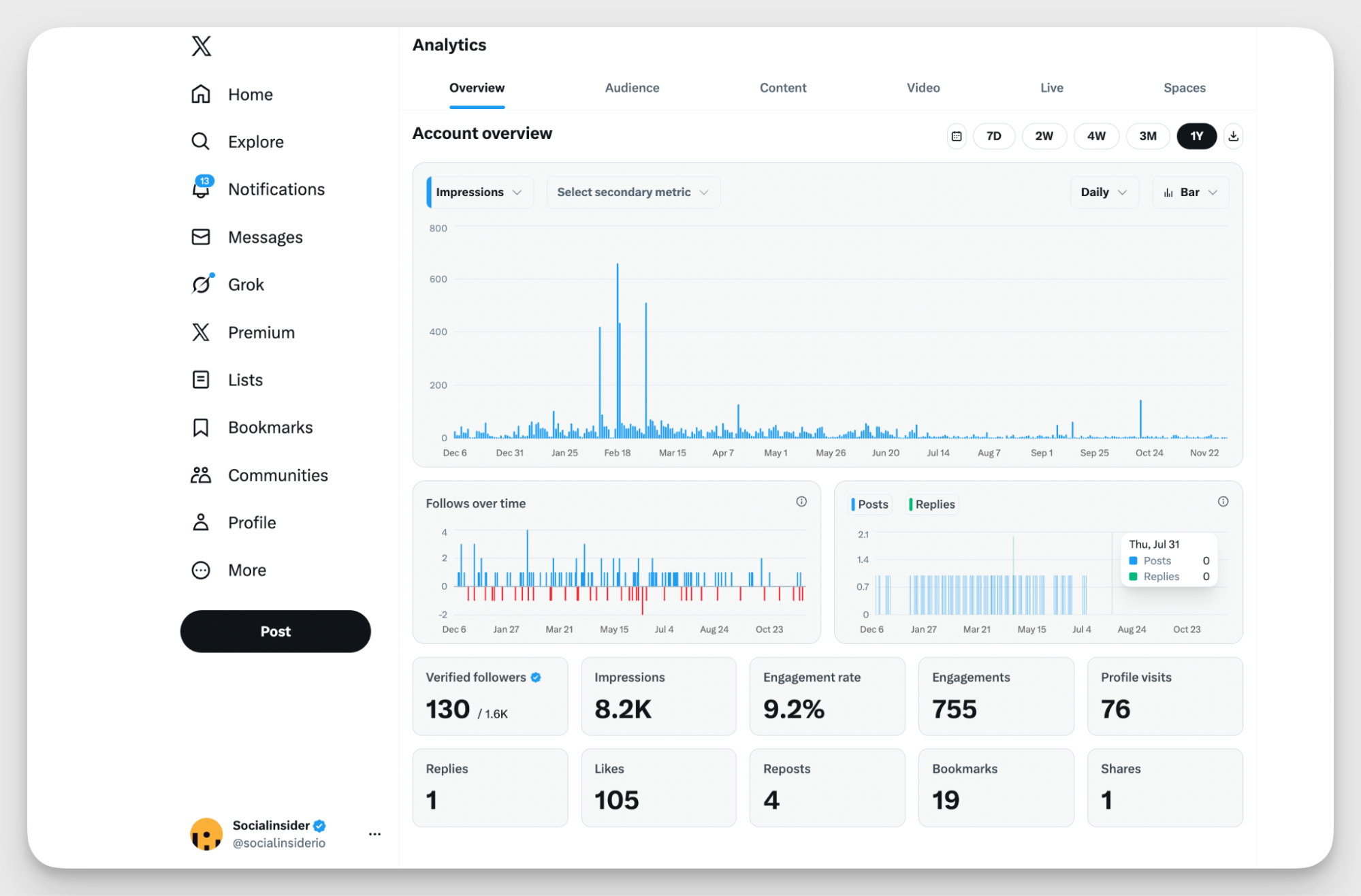Click the download analytics data icon
The image size is (1361, 896).
pyautogui.click(x=1233, y=136)
